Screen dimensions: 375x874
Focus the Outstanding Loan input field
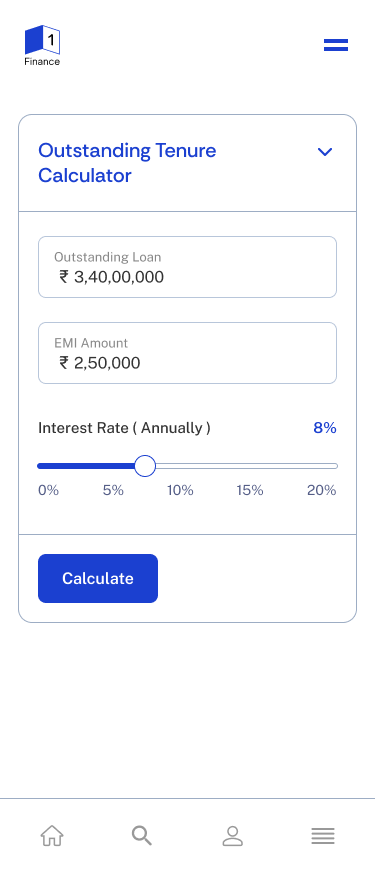(187, 267)
